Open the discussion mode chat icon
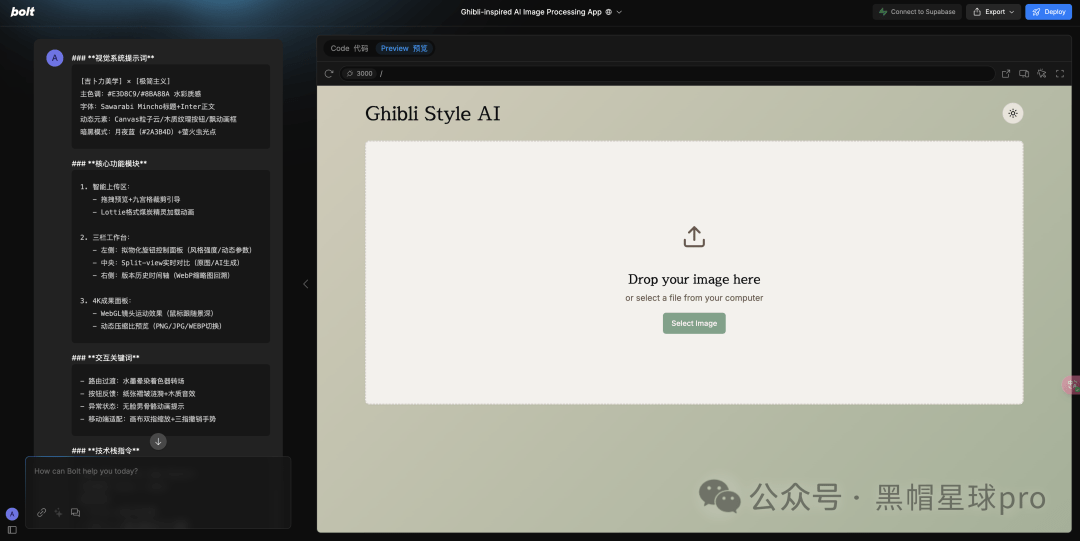Image resolution: width=1080 pixels, height=541 pixels. (x=76, y=513)
